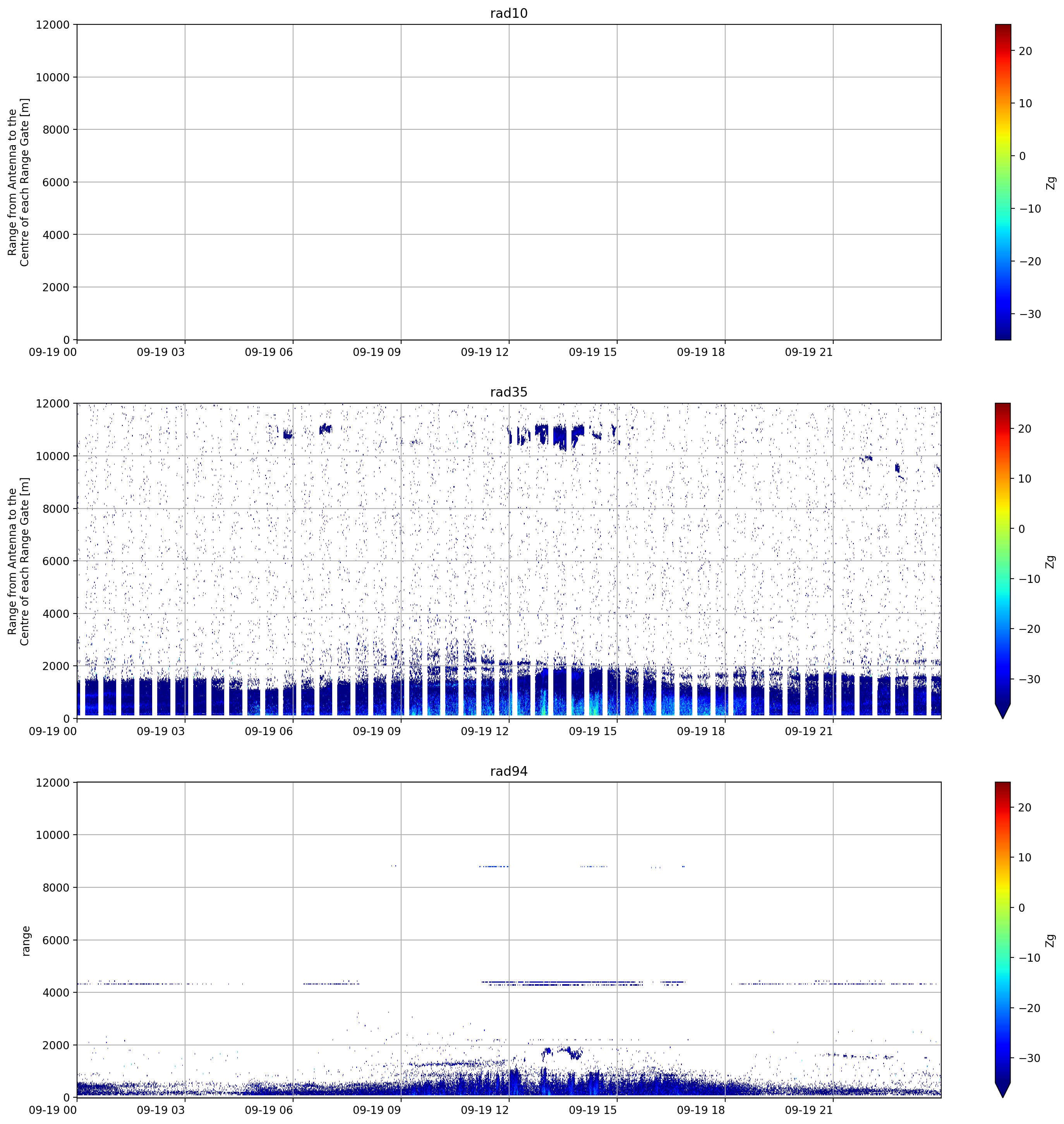Click '09-19 09' tick under rad35 plot

[377, 731]
